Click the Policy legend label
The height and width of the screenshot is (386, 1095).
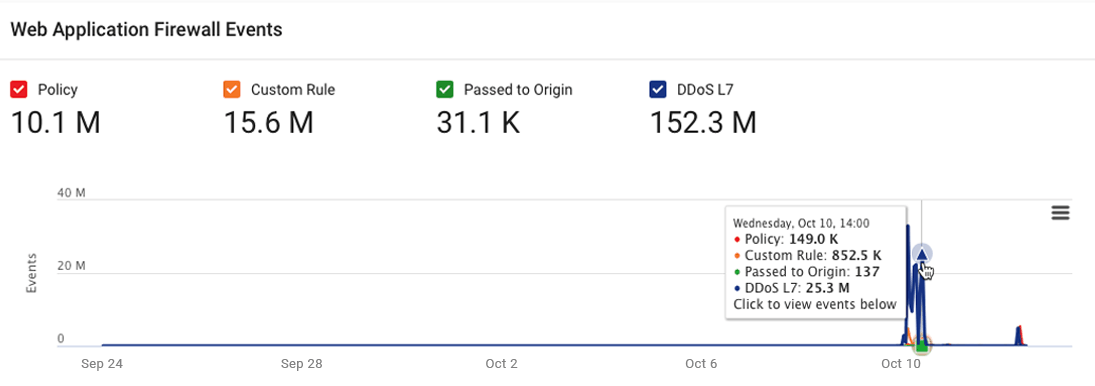coord(57,89)
